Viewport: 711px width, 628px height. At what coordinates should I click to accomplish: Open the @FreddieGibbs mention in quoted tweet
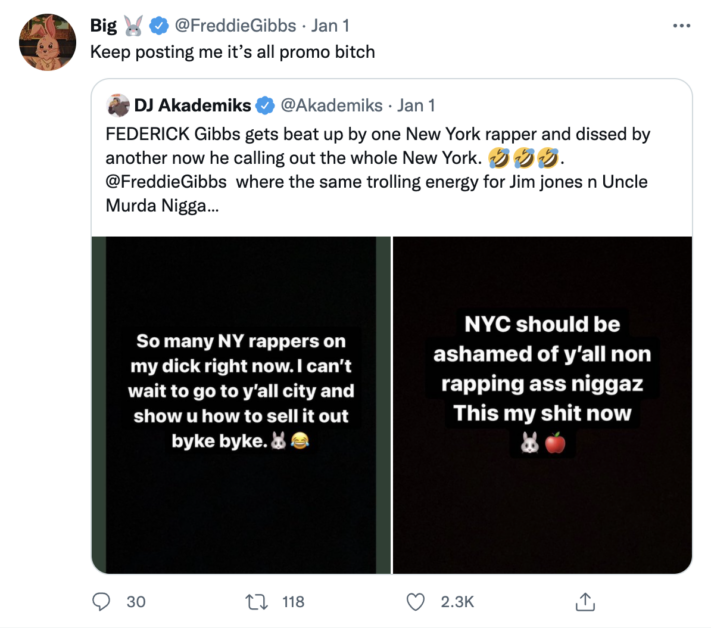coord(166,182)
